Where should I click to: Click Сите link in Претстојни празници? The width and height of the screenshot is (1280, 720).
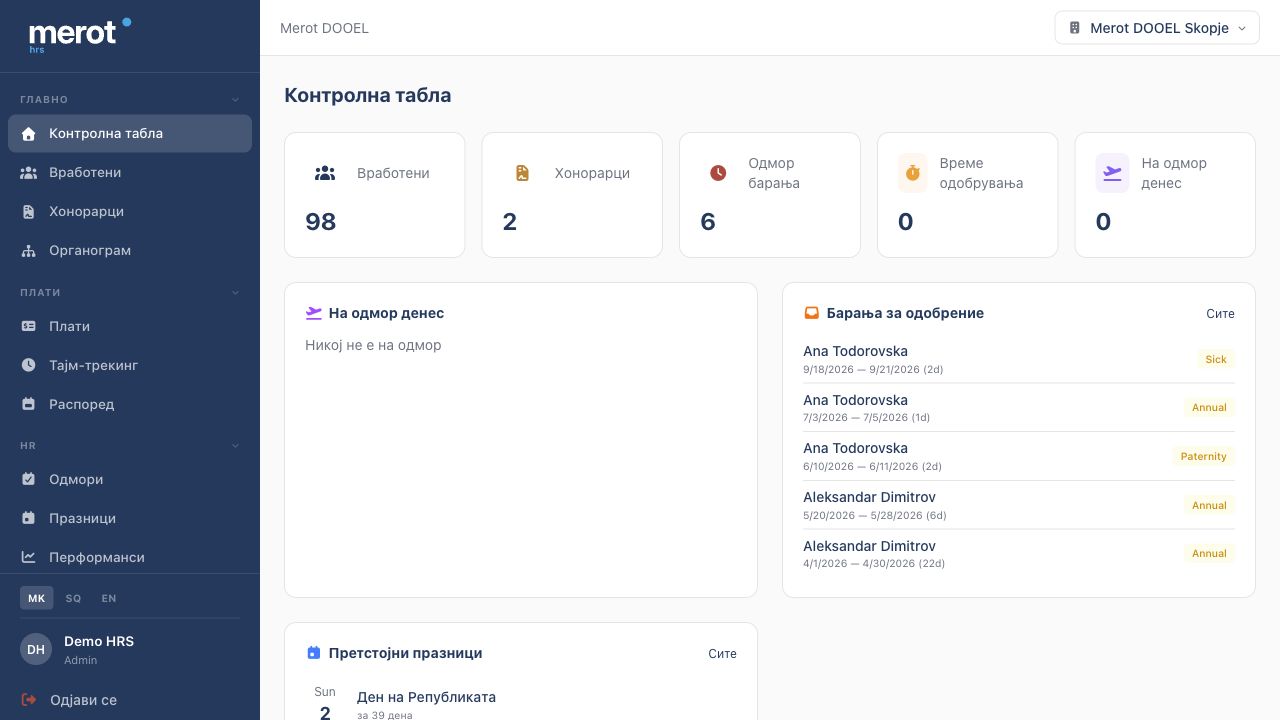click(x=722, y=653)
